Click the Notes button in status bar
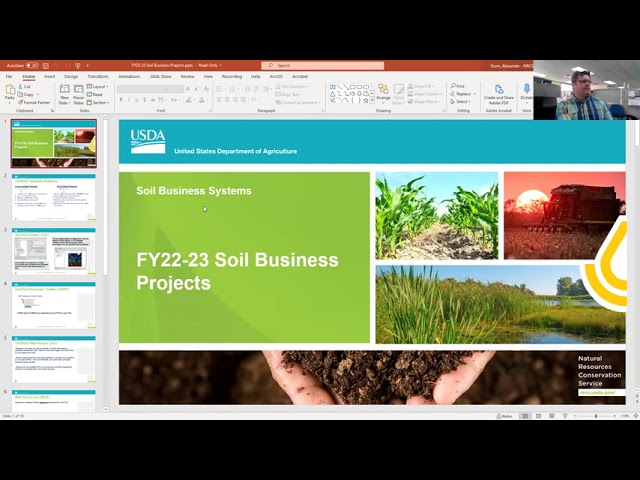This screenshot has height=480, width=640. 504,416
